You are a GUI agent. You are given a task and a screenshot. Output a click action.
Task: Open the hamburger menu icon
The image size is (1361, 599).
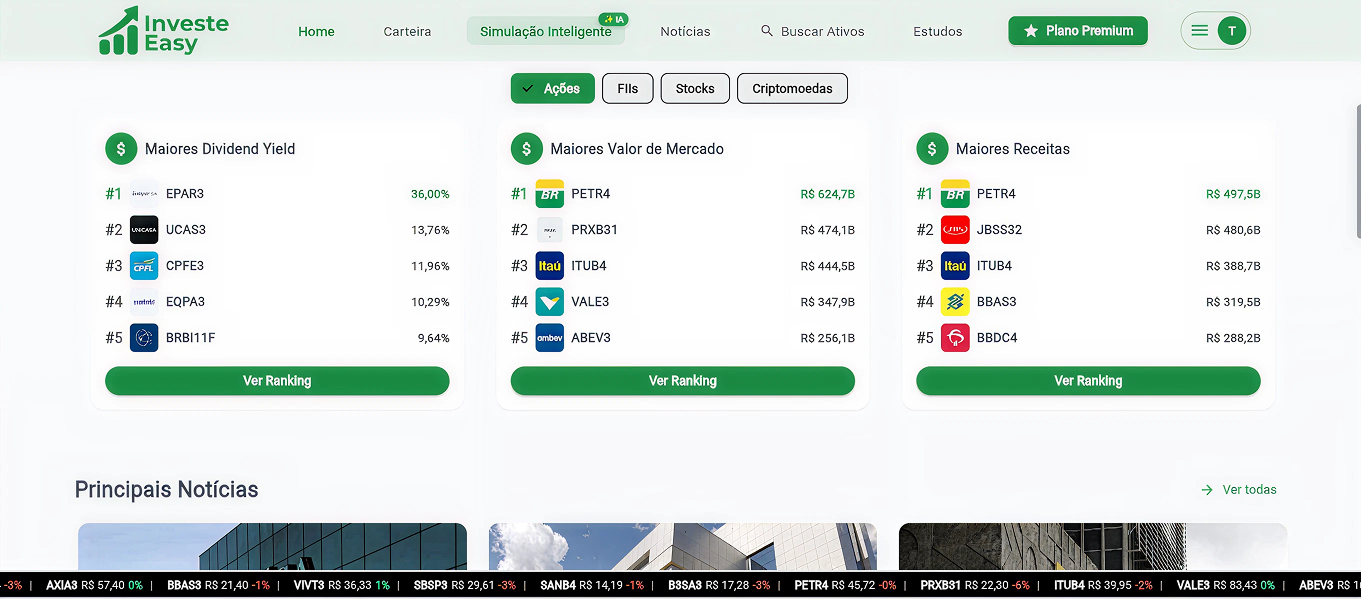1200,31
